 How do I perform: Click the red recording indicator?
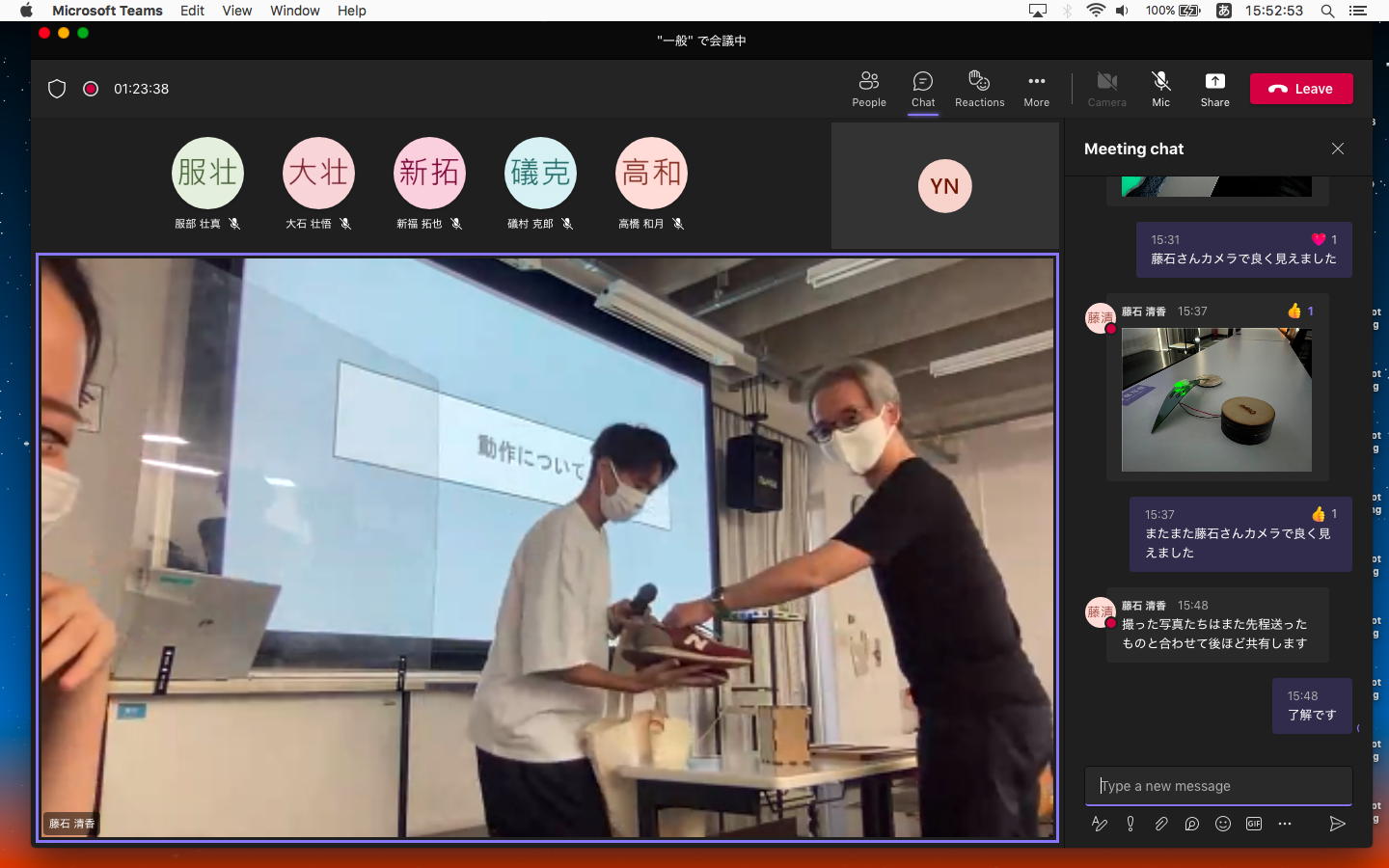pyautogui.click(x=91, y=89)
